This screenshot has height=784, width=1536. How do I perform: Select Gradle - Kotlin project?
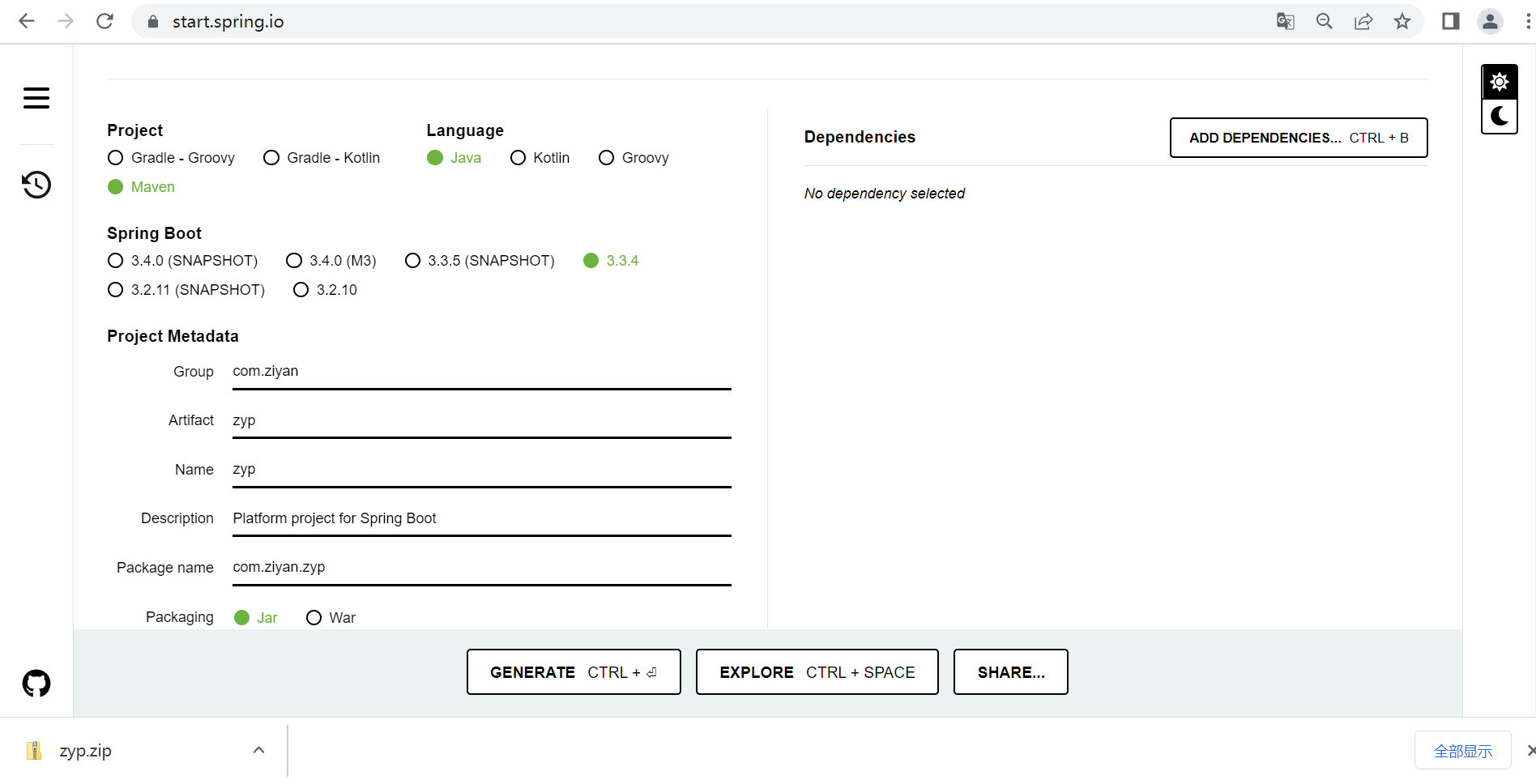point(322,158)
